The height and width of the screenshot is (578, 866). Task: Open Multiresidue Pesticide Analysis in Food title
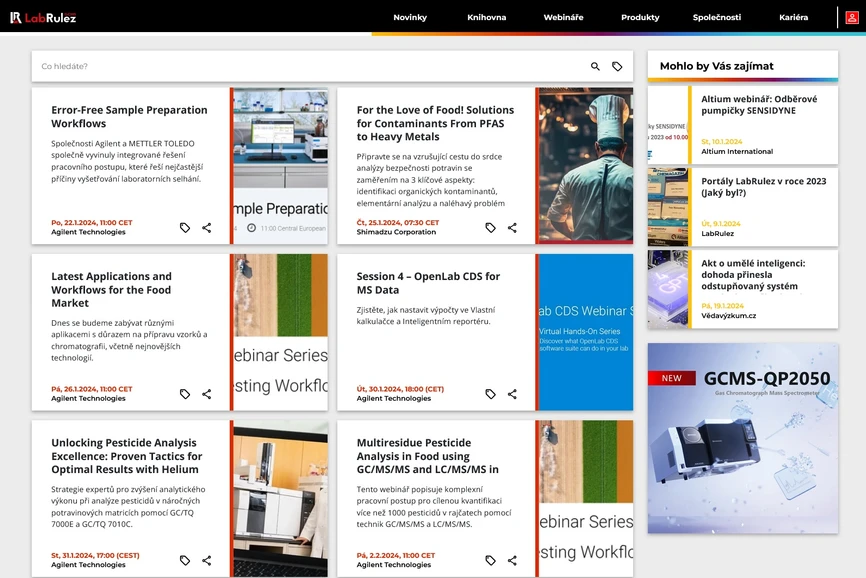[x=427, y=456]
